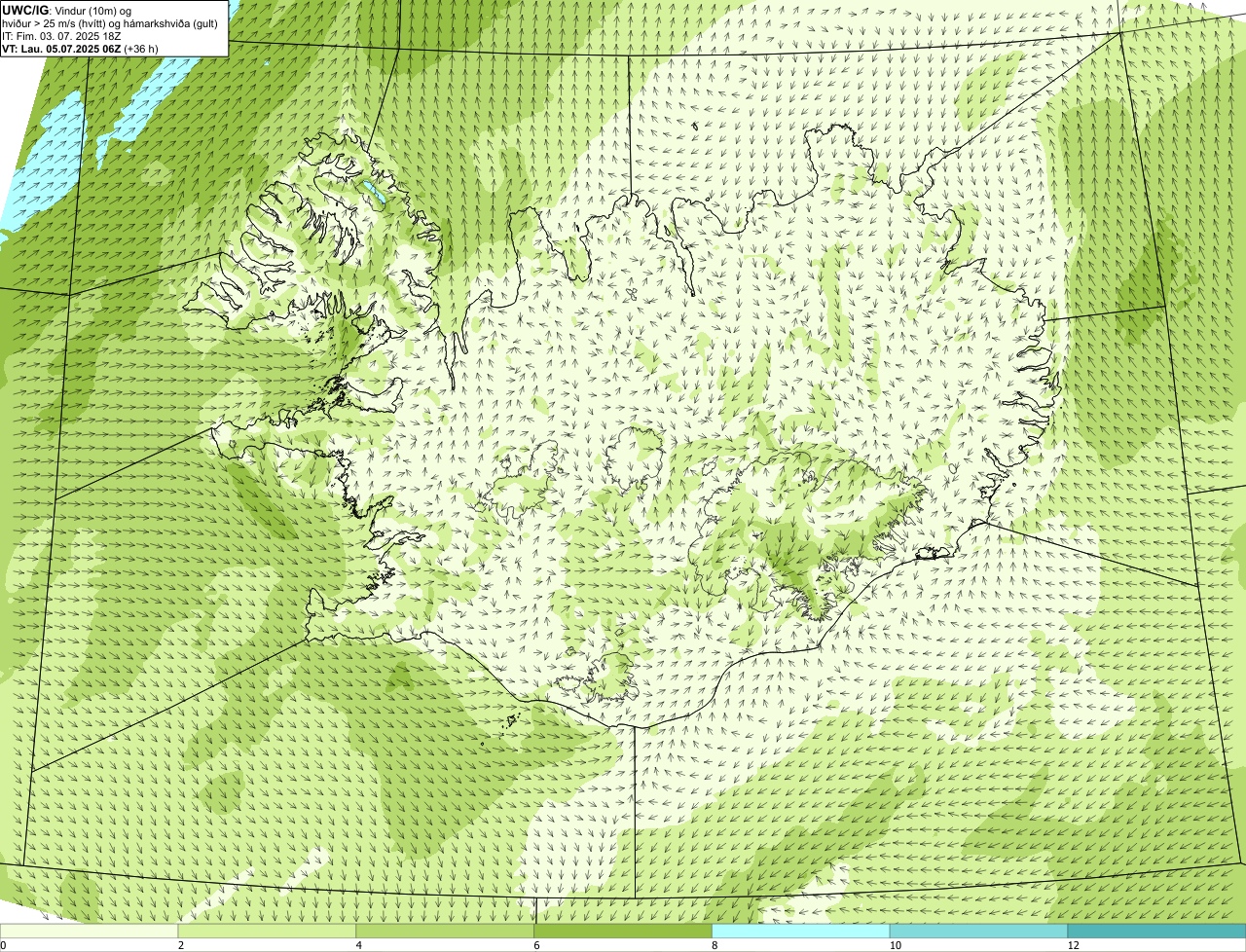Click the 10–12 m/s legend color segment
The height and width of the screenshot is (952, 1246).
pos(978,931)
